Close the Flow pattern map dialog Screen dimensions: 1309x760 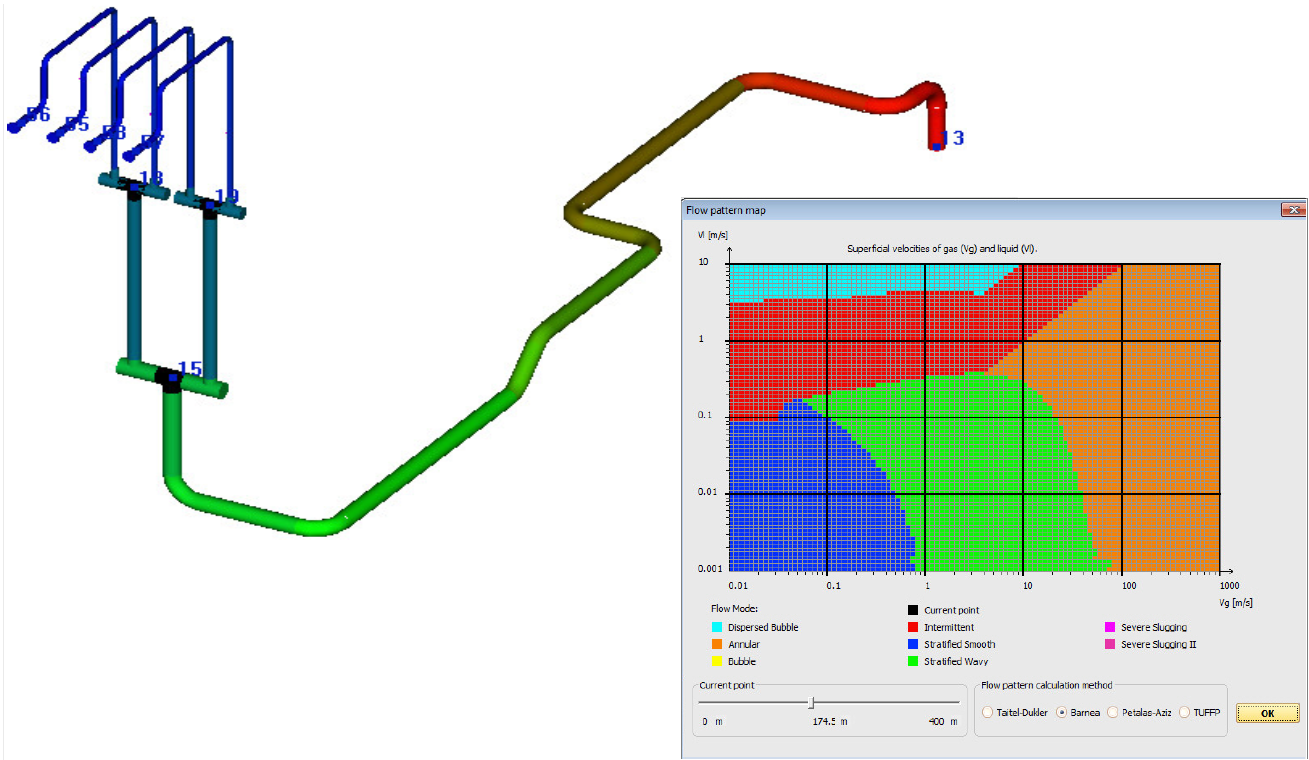(1293, 210)
